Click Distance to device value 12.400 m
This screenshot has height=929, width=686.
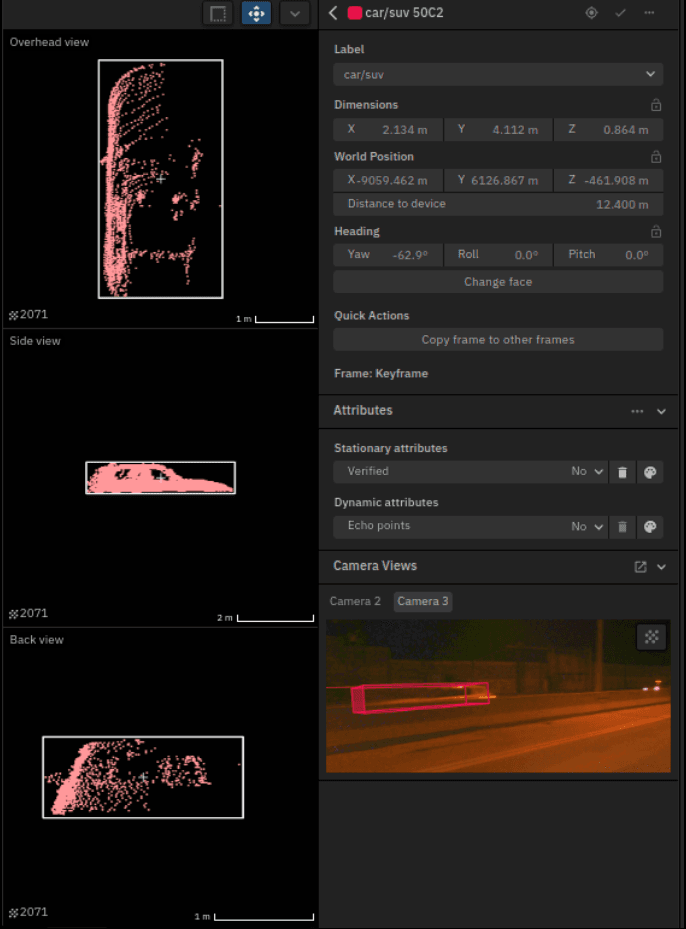click(622, 204)
